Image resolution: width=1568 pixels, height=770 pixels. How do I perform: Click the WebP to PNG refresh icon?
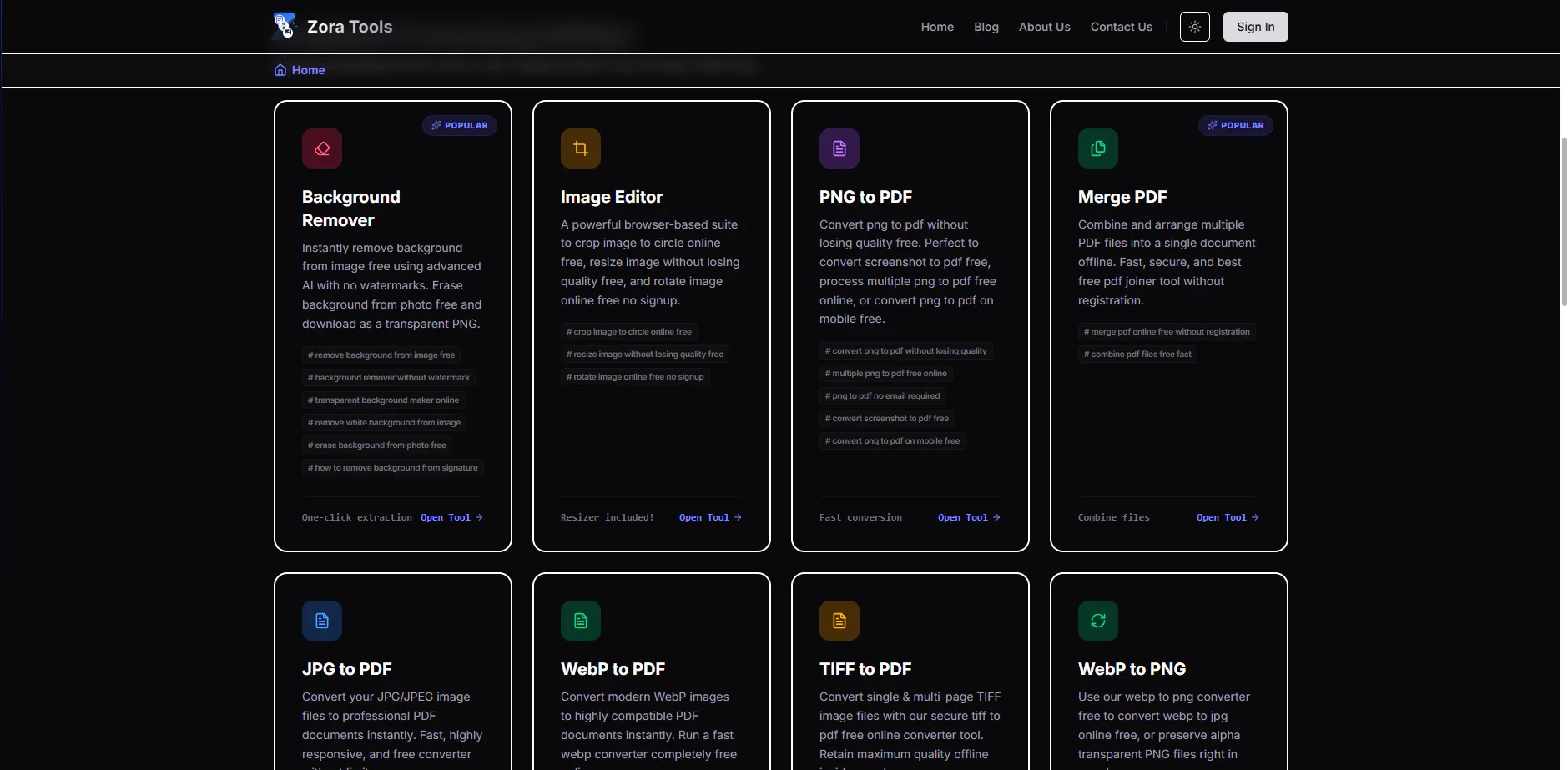pos(1098,621)
